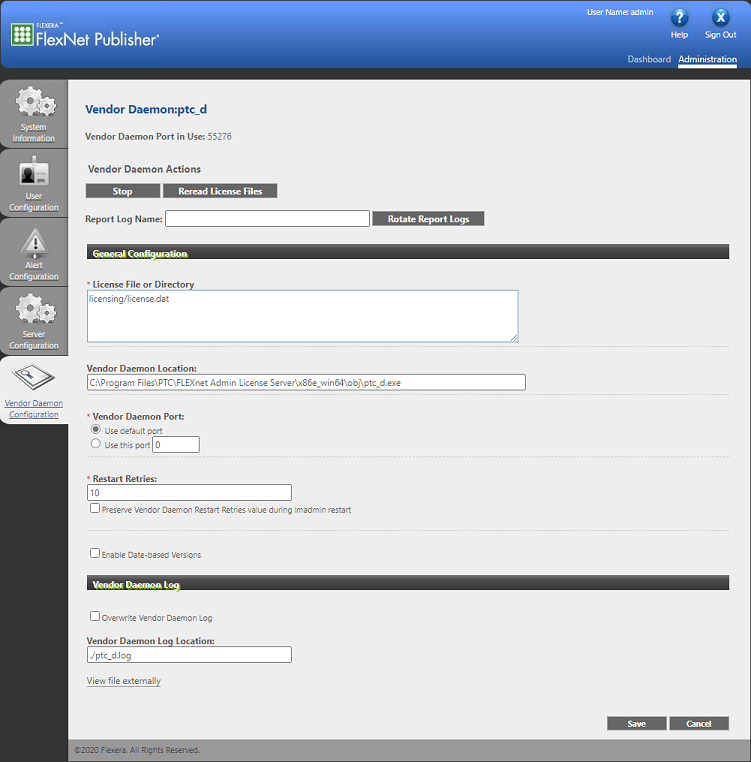Stop the vendor daemon
751x762 pixels.
click(122, 191)
